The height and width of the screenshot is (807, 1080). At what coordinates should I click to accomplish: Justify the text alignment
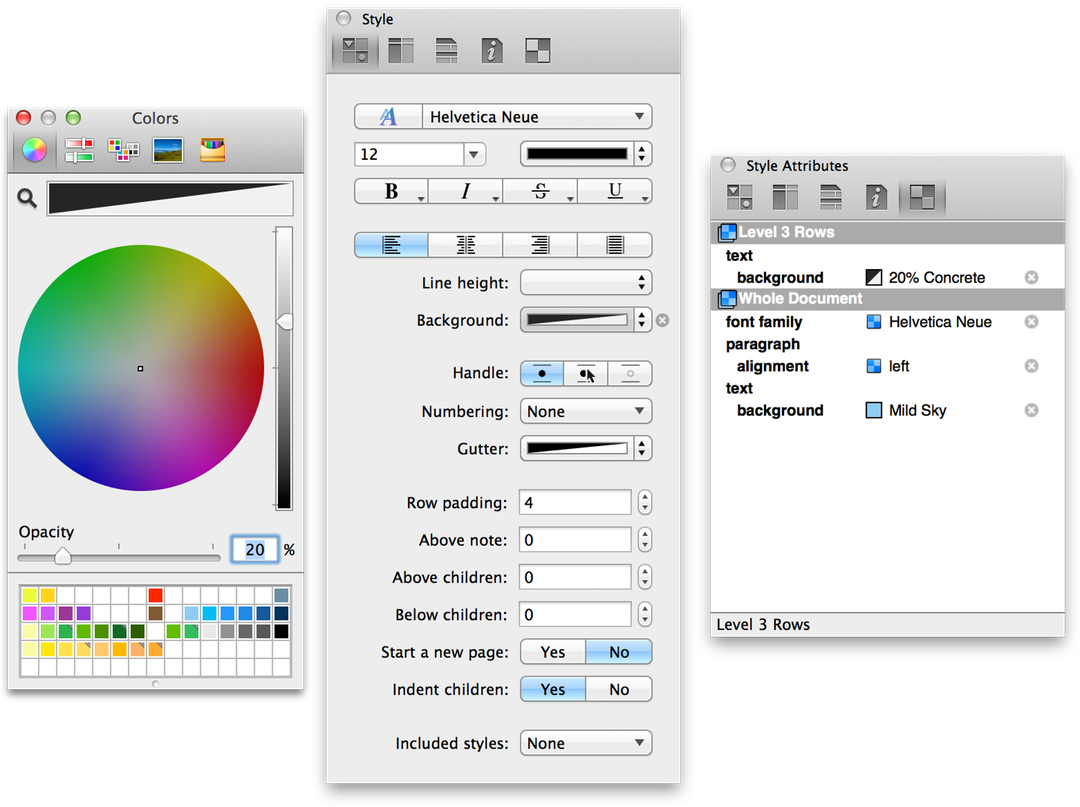[615, 244]
